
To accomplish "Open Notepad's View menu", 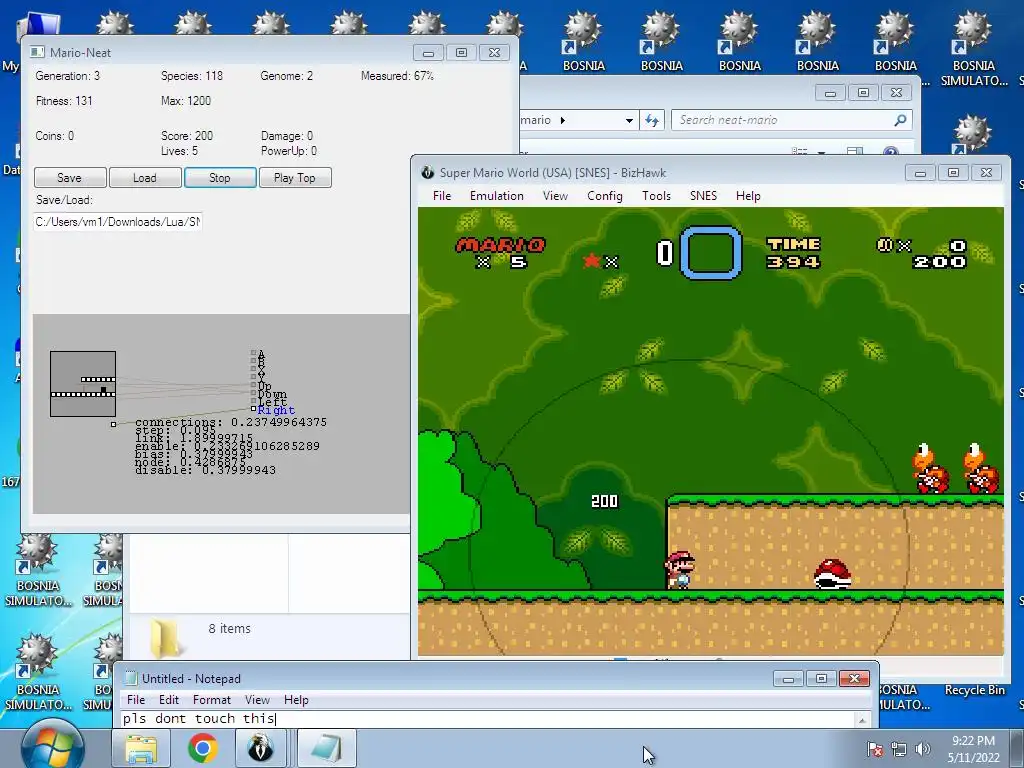I will (257, 699).
